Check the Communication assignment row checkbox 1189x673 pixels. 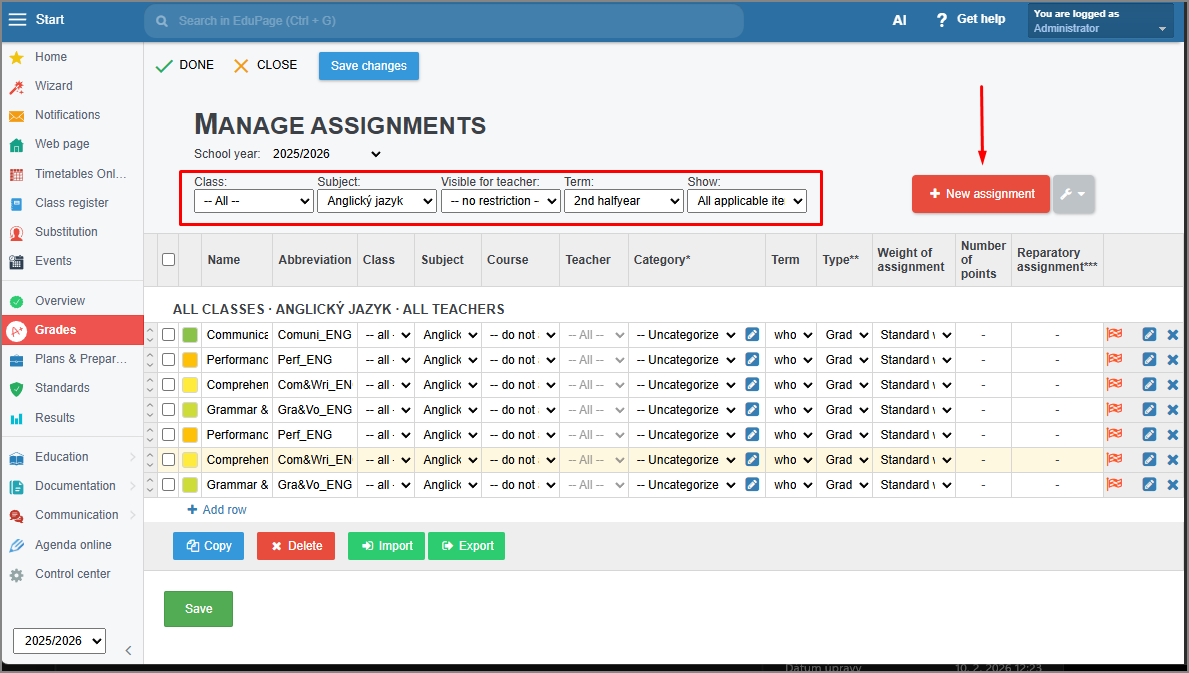[168, 335]
